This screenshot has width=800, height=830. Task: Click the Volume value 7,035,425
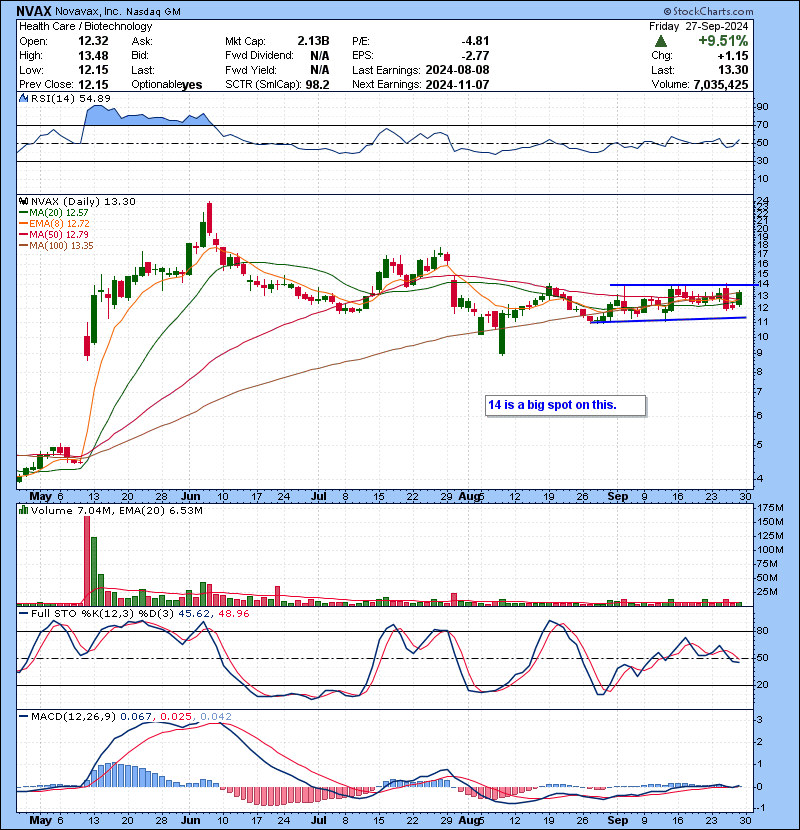(x=721, y=84)
